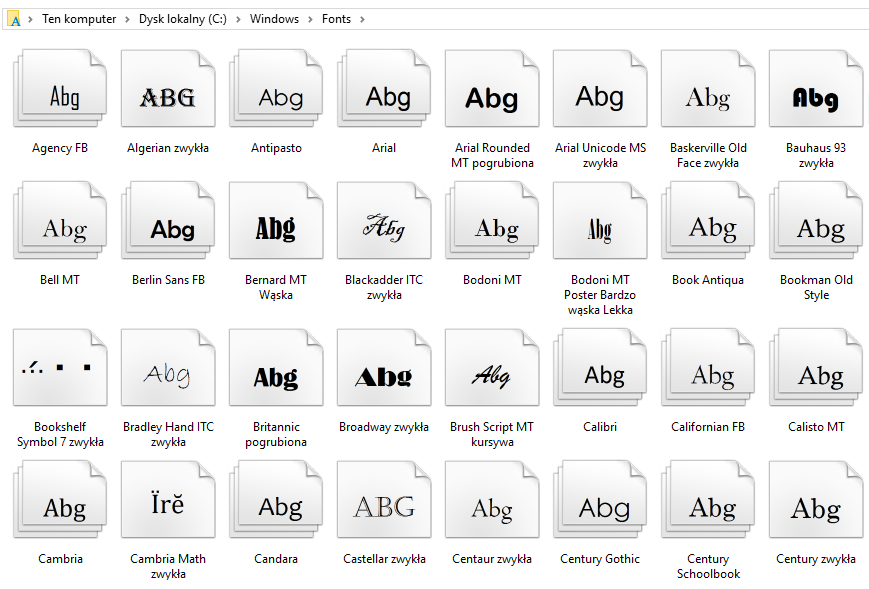Click the "Algerian zwykła" name label

(x=168, y=148)
